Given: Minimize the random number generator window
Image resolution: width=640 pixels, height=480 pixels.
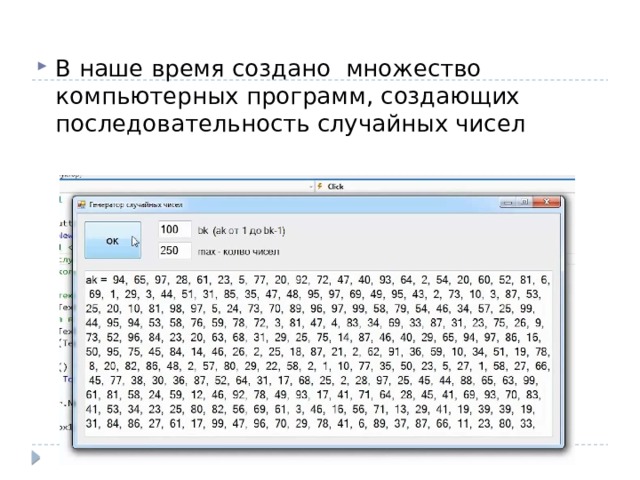Looking at the screenshot, I should [x=507, y=202].
